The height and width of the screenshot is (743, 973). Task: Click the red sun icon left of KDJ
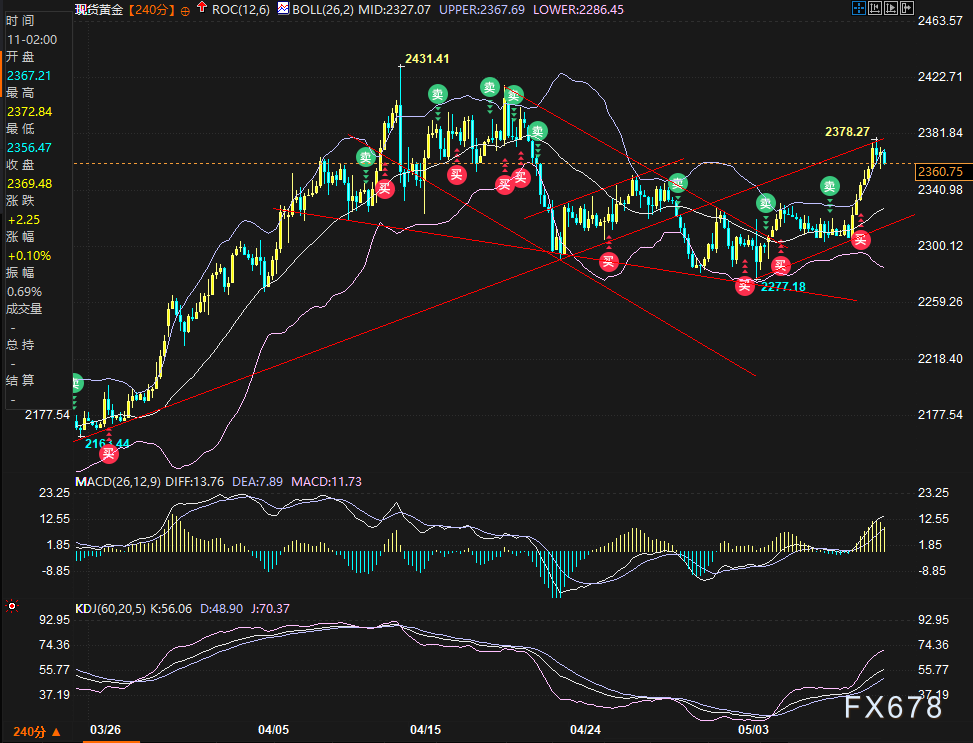[x=11, y=606]
